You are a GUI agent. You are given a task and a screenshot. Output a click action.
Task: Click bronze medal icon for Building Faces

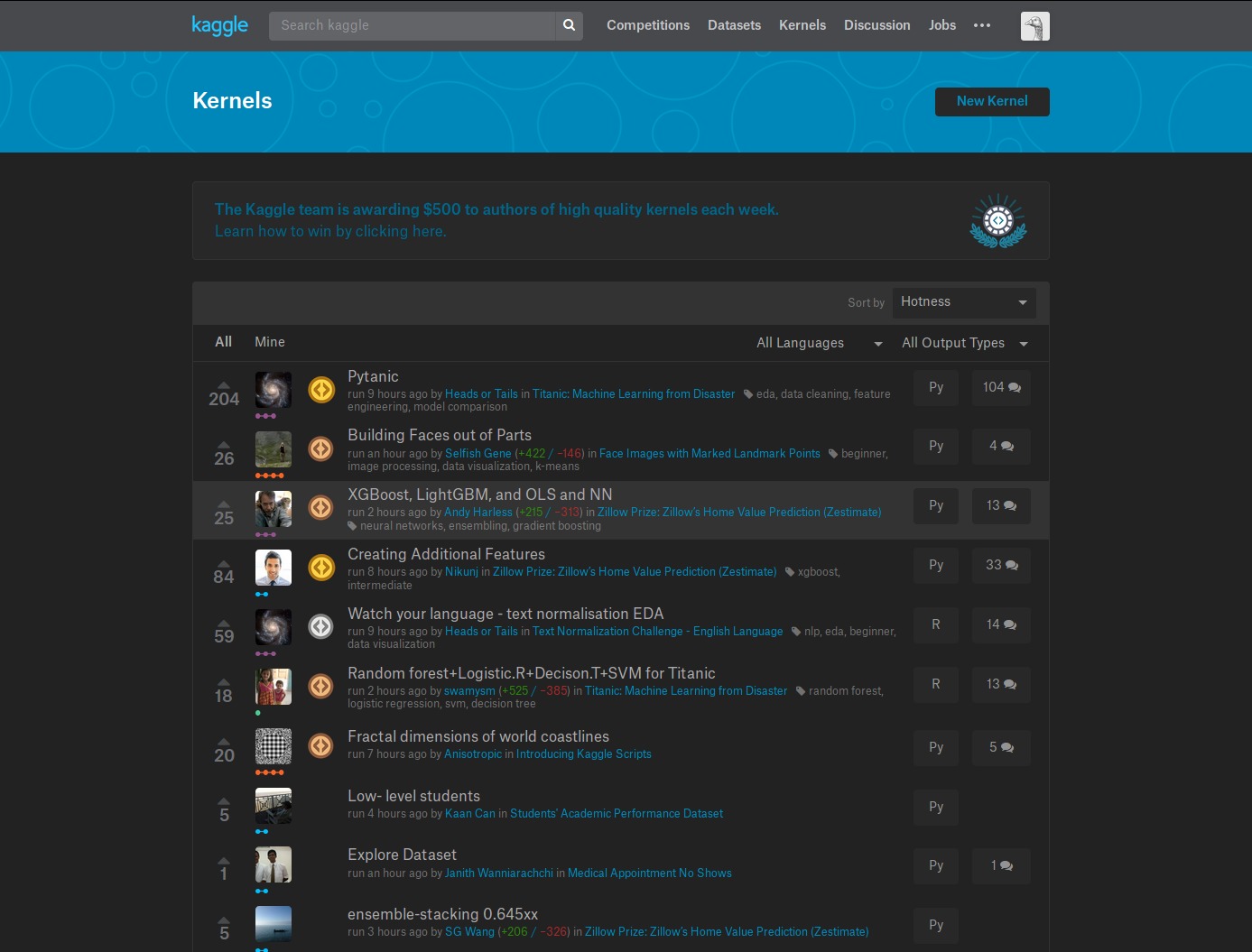(x=321, y=448)
